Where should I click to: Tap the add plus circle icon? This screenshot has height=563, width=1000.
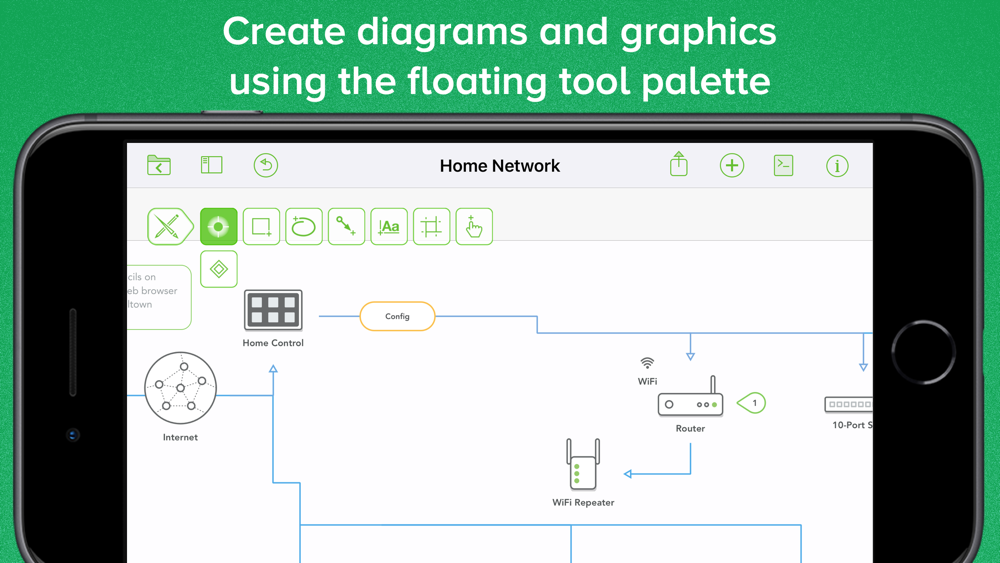tap(732, 166)
